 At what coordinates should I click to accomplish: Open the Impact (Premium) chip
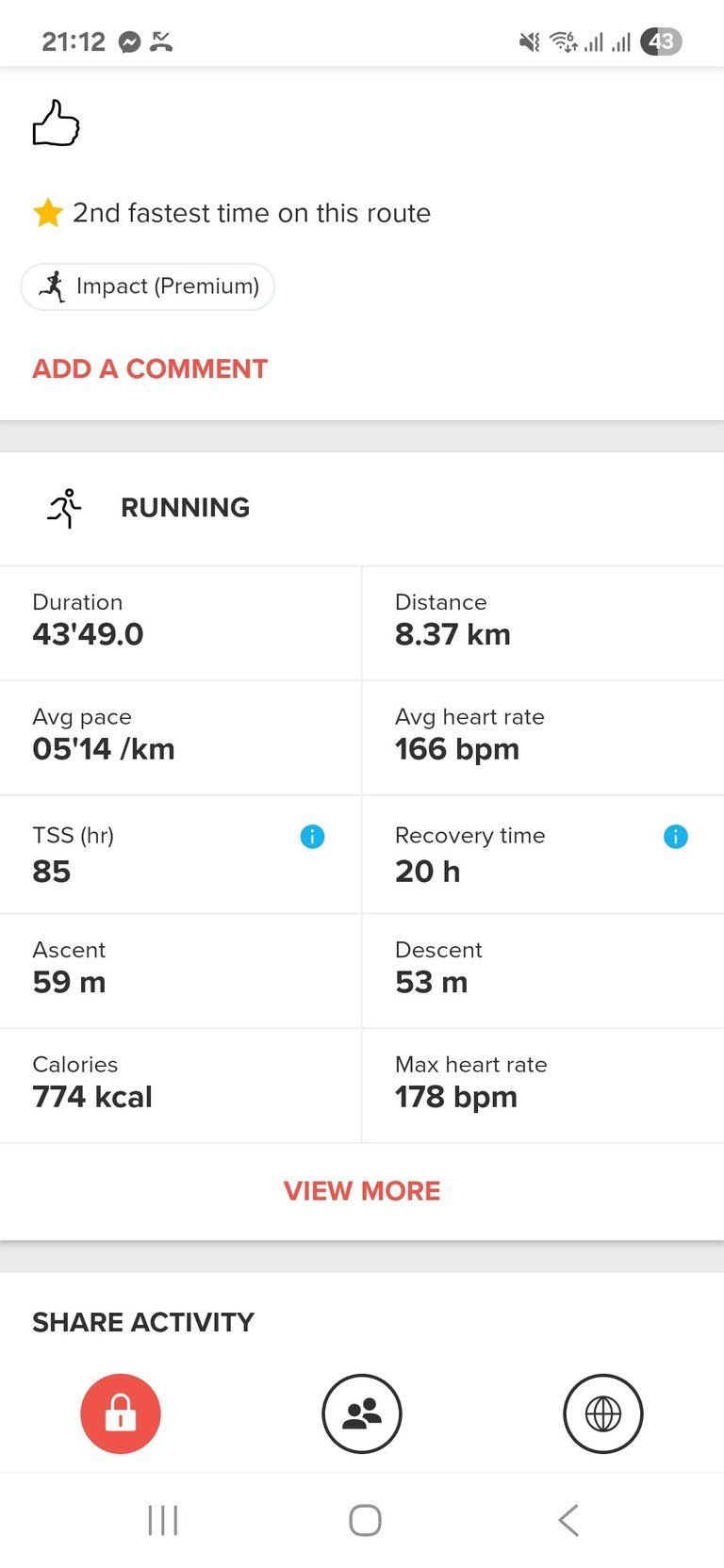coord(148,286)
